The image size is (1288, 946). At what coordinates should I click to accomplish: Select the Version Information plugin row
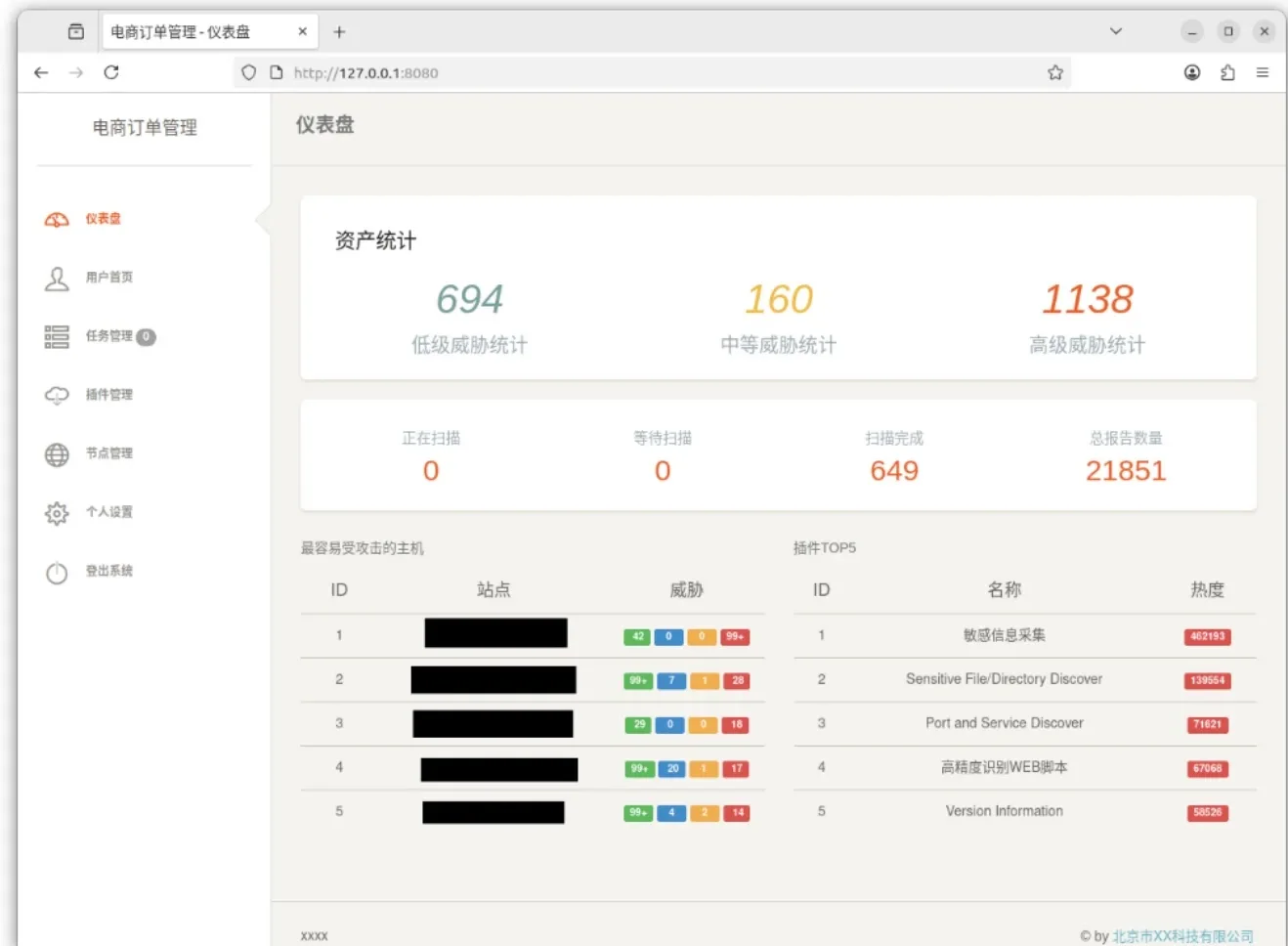1024,811
